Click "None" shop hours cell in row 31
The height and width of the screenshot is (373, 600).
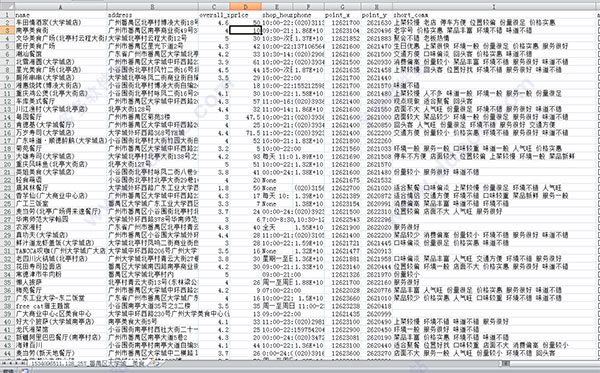[x=277, y=251]
